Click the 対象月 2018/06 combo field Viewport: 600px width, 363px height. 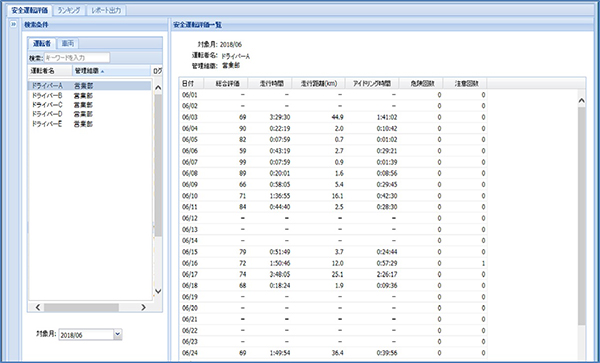[x=86, y=335]
